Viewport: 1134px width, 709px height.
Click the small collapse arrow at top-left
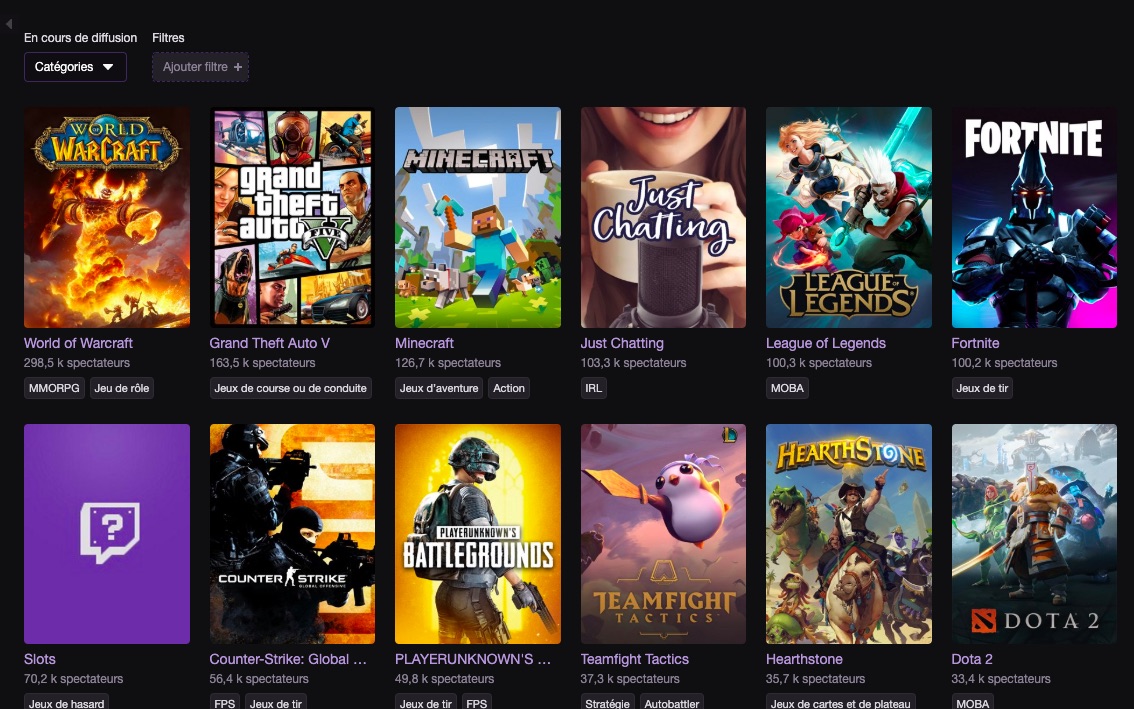coord(8,24)
